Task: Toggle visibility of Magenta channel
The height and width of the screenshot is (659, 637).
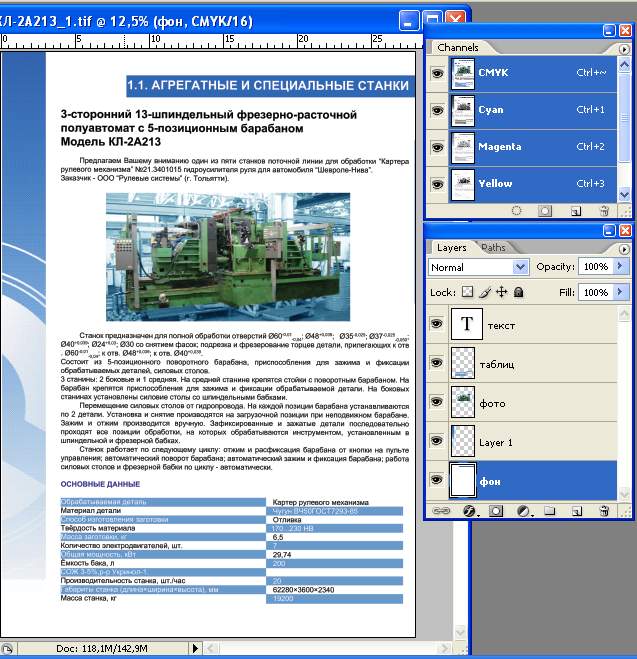Action: 437,147
